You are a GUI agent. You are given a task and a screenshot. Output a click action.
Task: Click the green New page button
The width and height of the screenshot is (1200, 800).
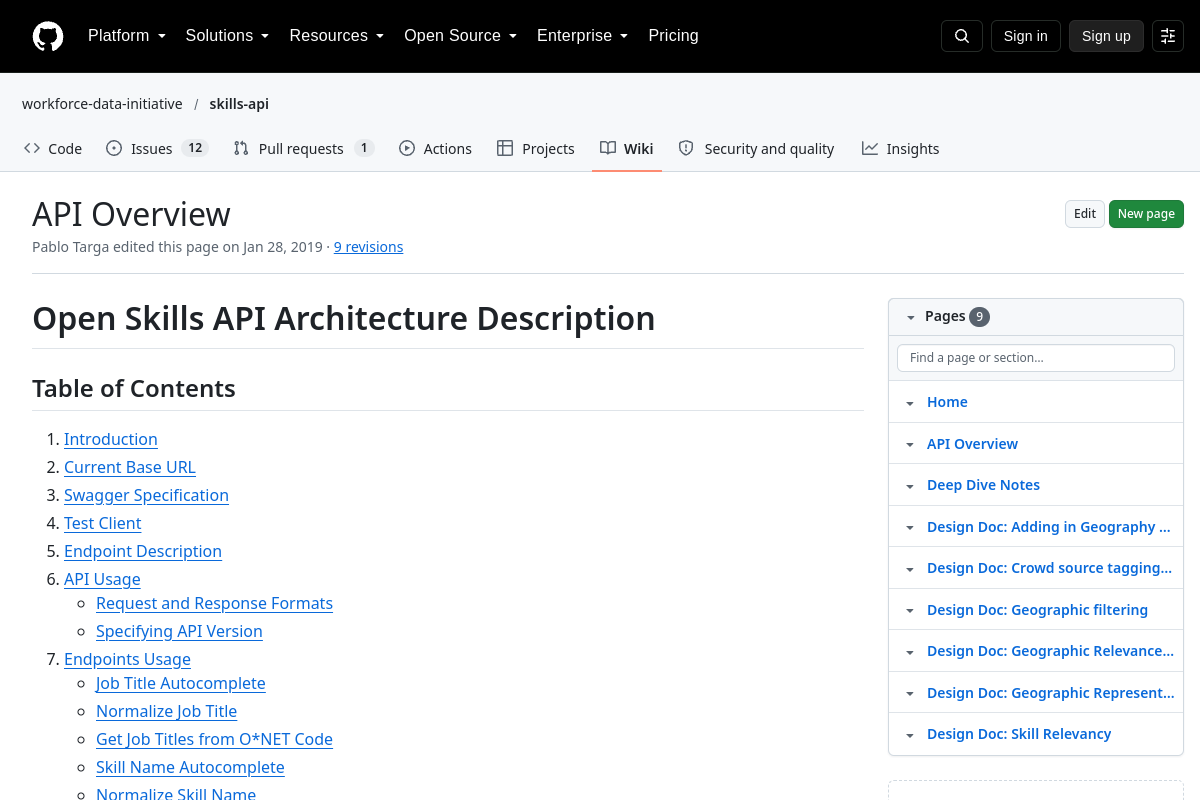1146,214
